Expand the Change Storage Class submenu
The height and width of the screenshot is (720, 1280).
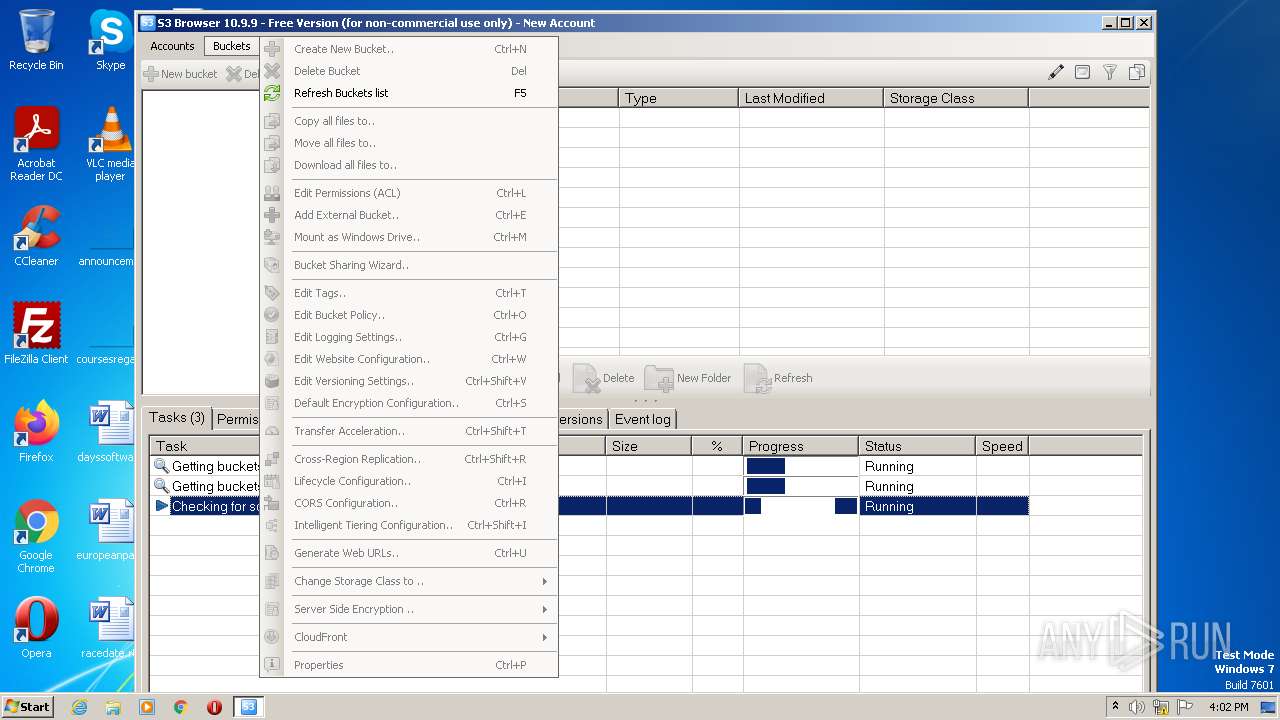pos(408,581)
